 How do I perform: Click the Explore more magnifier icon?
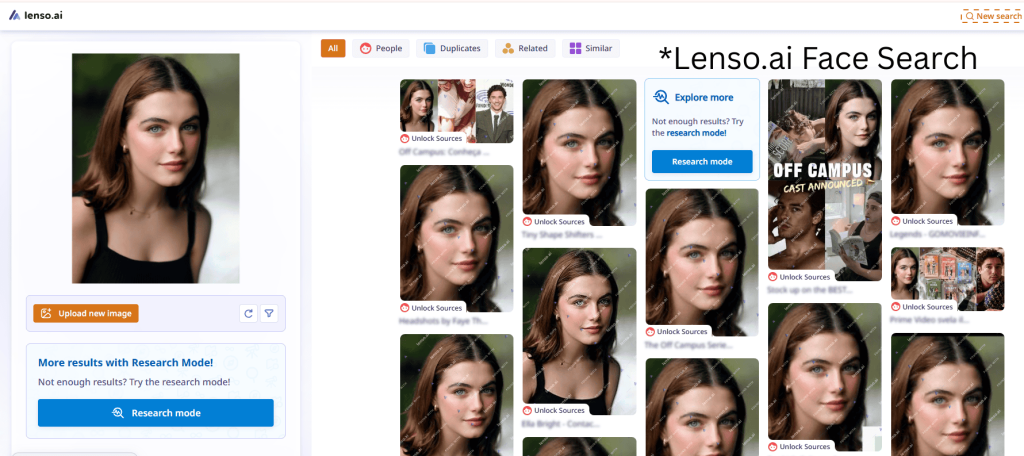tap(660, 97)
